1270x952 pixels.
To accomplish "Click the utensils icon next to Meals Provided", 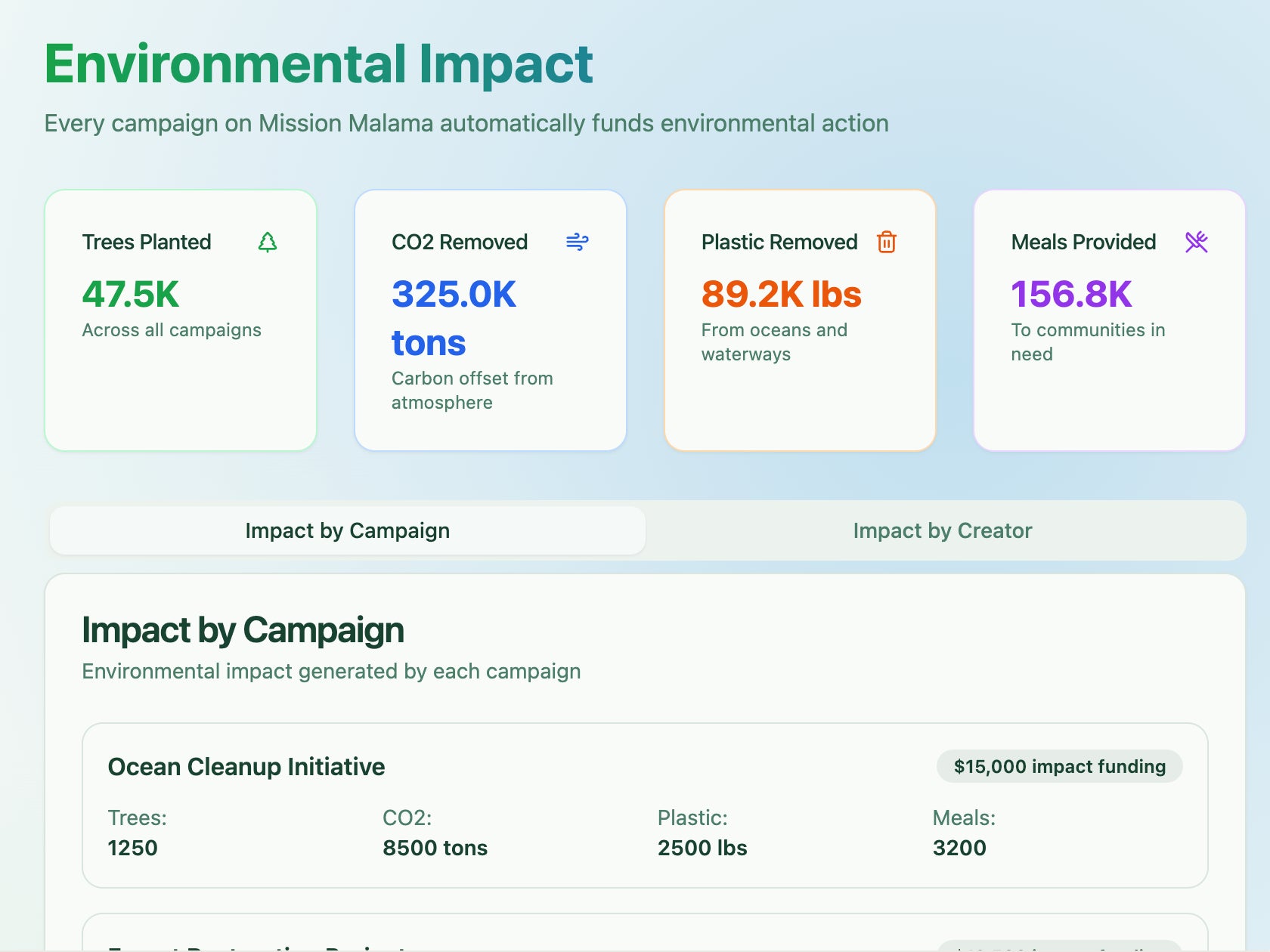I will tap(1197, 242).
